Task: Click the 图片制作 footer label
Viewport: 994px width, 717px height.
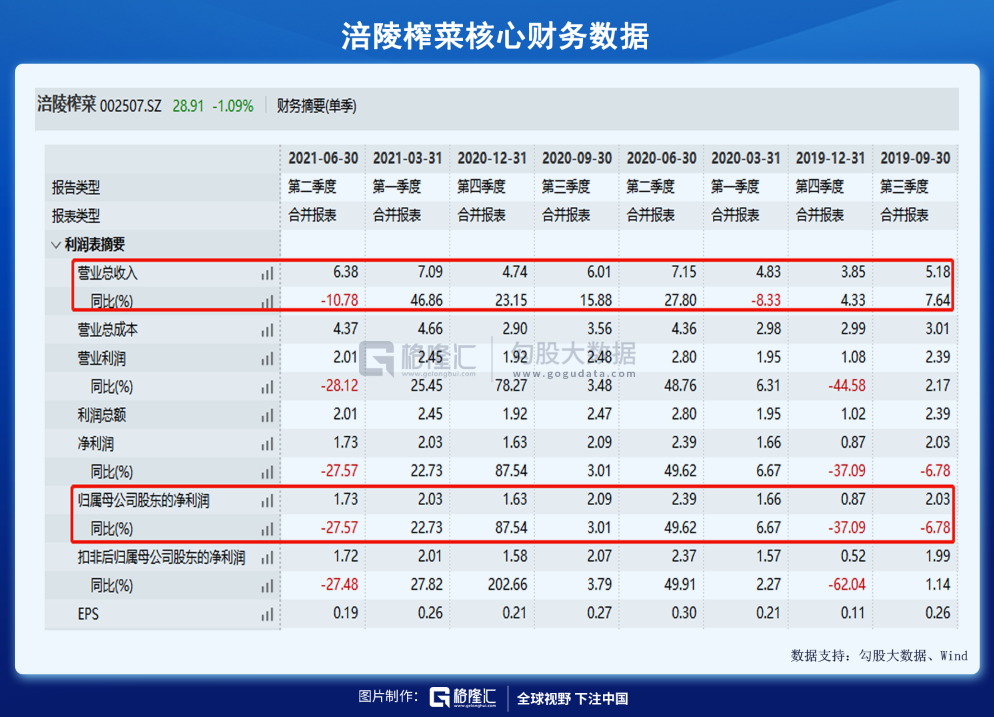Action: click(x=388, y=697)
